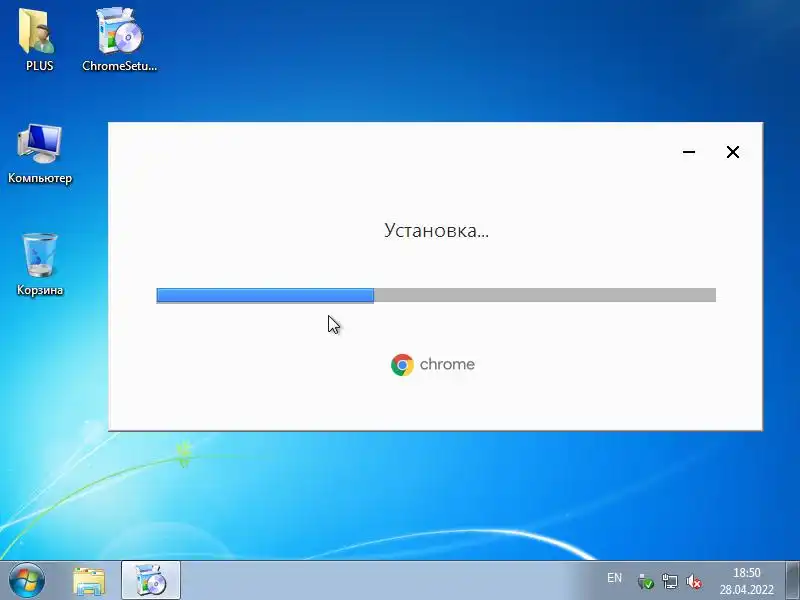Select the Компьютер desktop icon
The height and width of the screenshot is (600, 800).
(x=40, y=153)
